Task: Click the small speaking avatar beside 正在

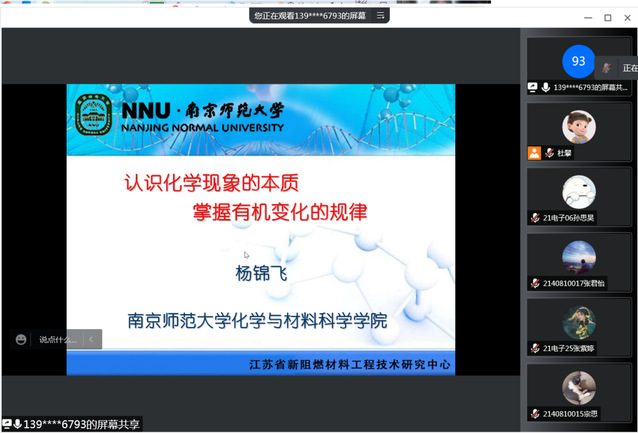Action: click(x=606, y=68)
